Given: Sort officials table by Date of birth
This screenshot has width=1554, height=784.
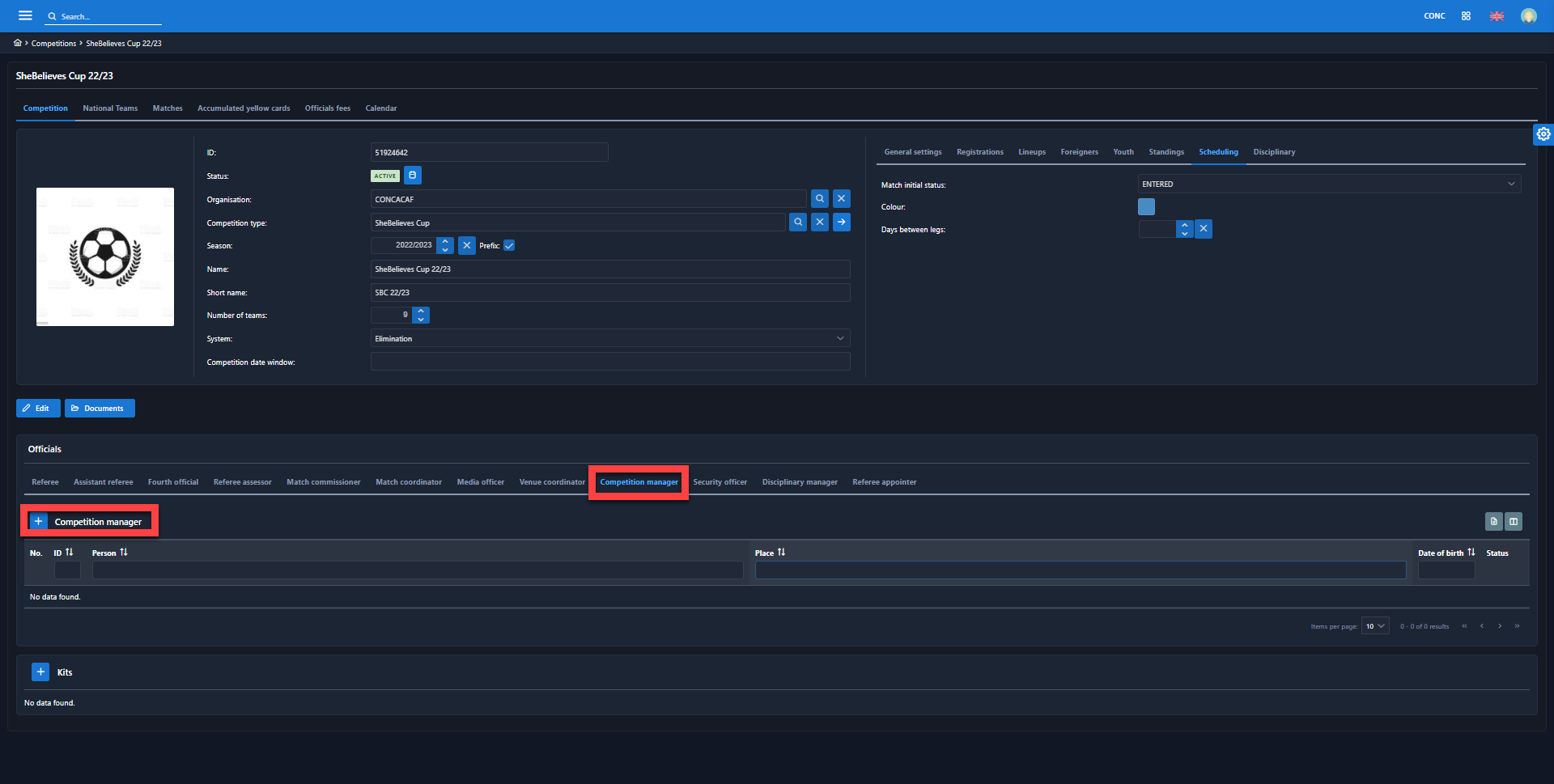Looking at the screenshot, I should [1471, 553].
